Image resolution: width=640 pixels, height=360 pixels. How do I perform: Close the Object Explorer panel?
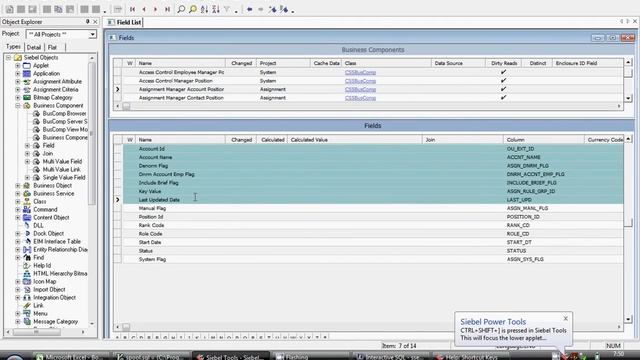coord(95,22)
